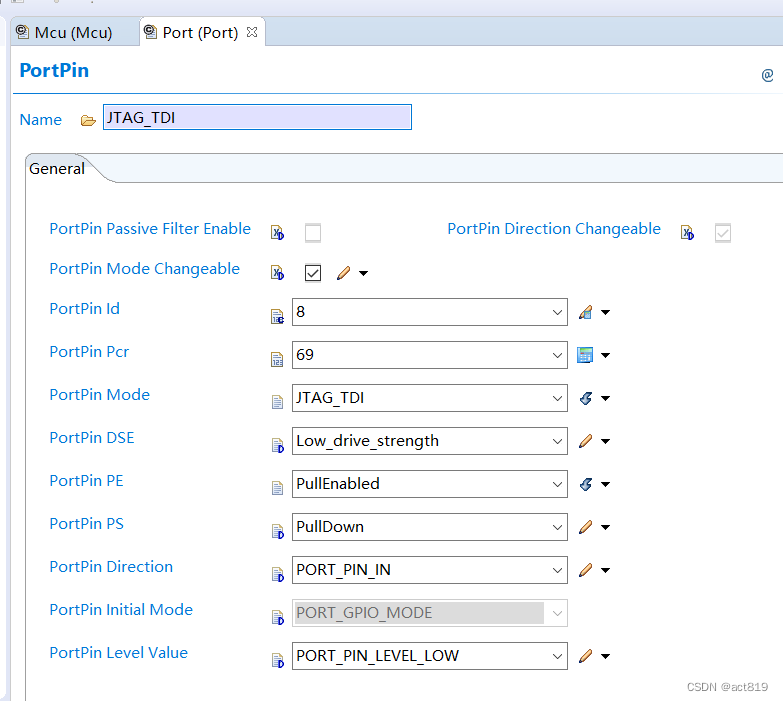Click the folder icon beside Name field
Viewport: 783px width, 701px height.
pos(88,120)
